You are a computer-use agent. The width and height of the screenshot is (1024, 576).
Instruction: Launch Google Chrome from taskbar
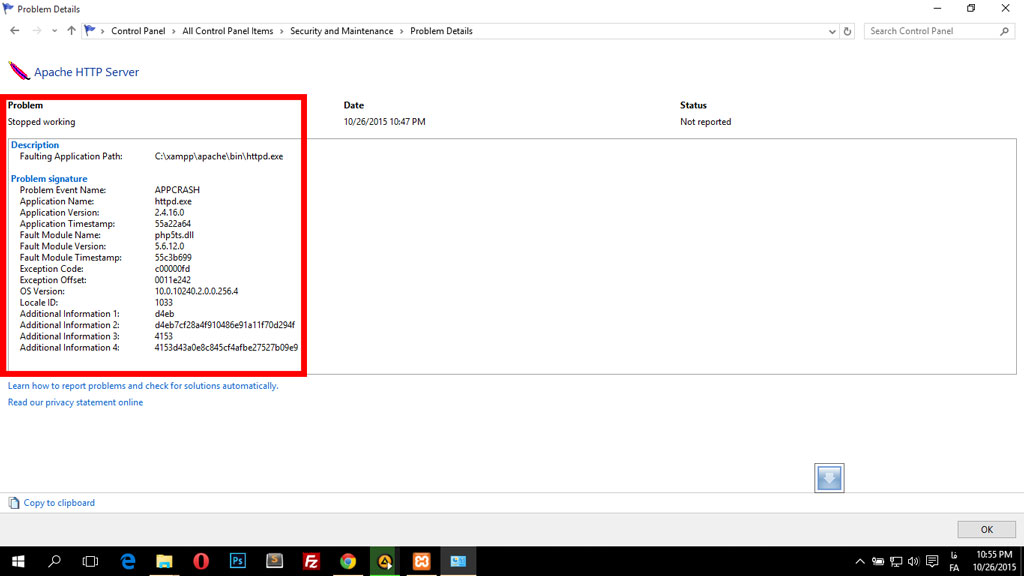[347, 562]
